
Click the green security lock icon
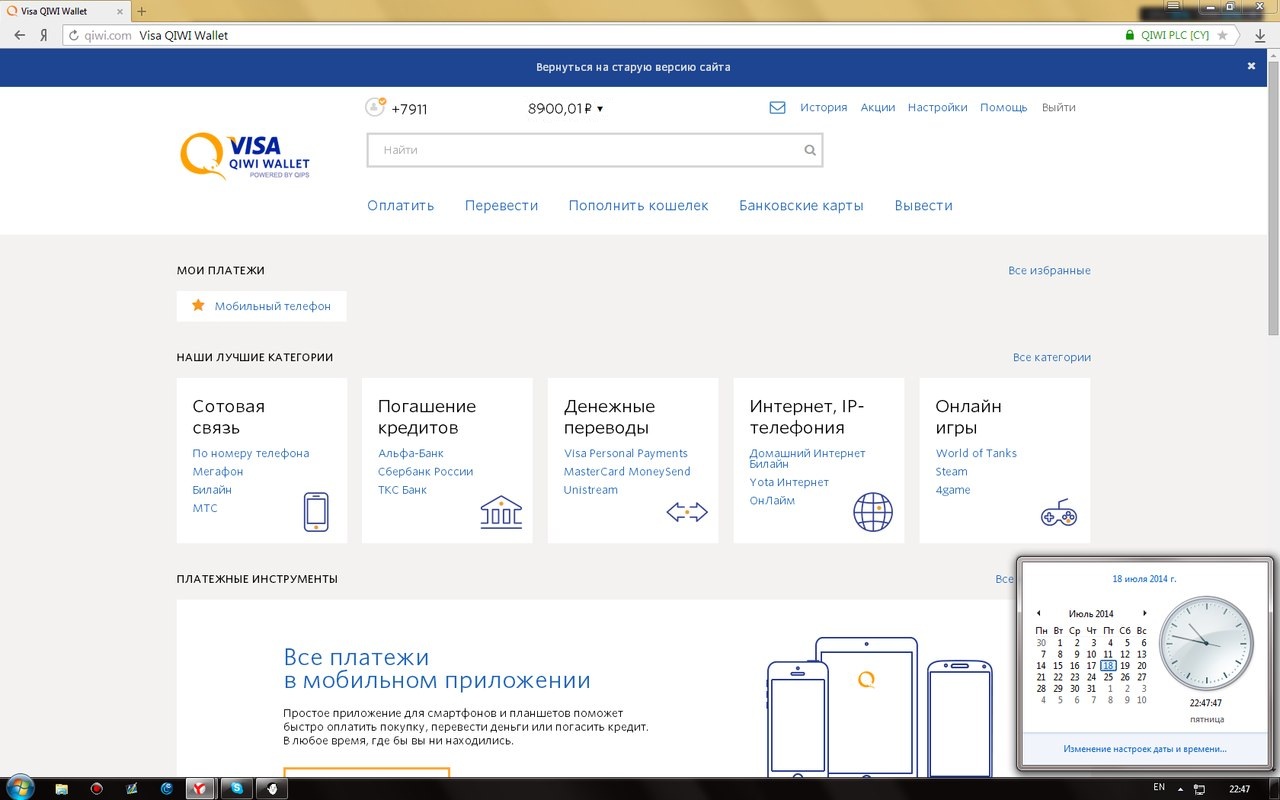pyautogui.click(x=1130, y=35)
